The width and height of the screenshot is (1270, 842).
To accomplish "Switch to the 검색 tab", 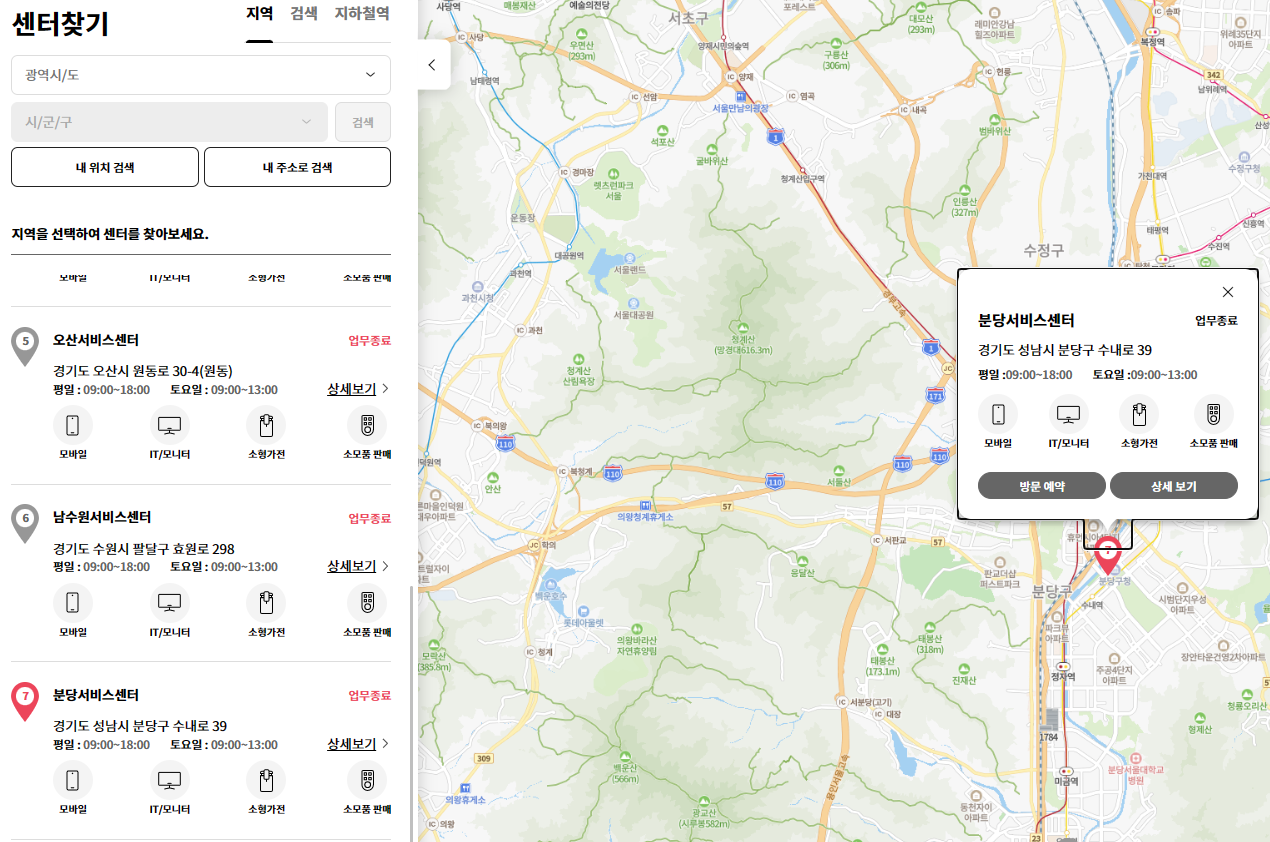I will pyautogui.click(x=304, y=14).
